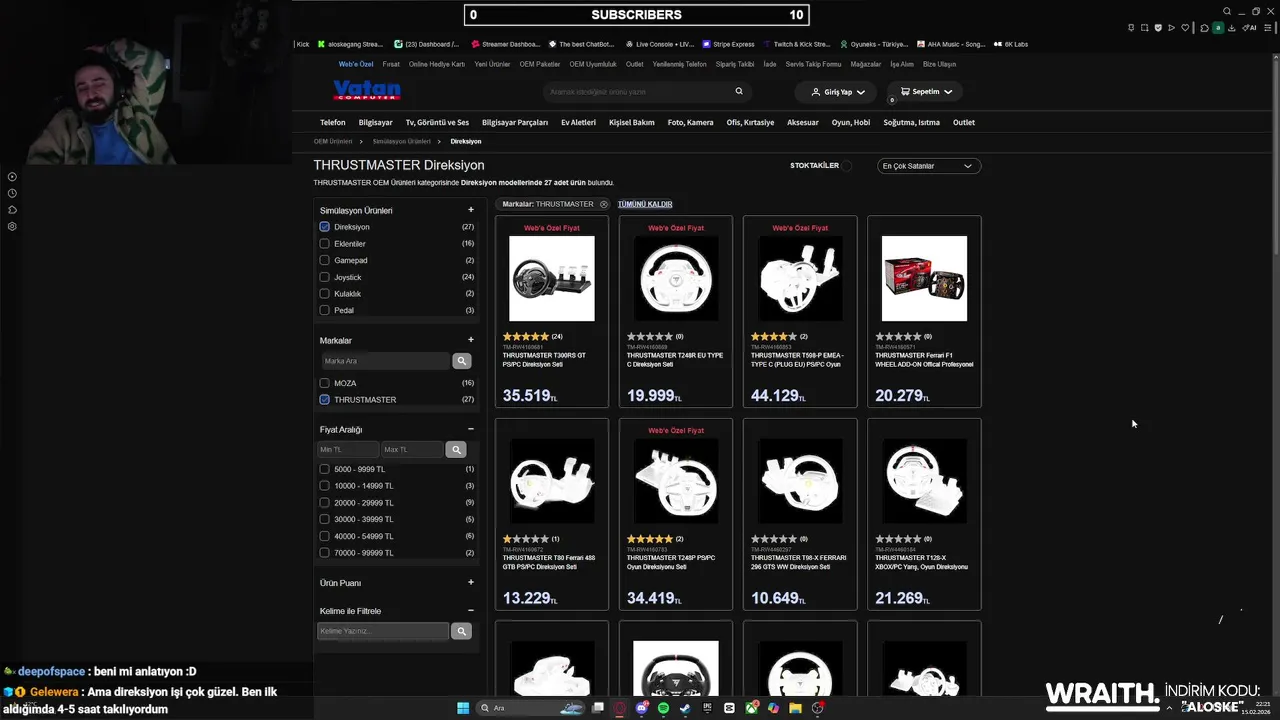Viewport: 1280px width, 720px height.
Task: Open the Sepetim cart dropdown
Action: point(924,91)
